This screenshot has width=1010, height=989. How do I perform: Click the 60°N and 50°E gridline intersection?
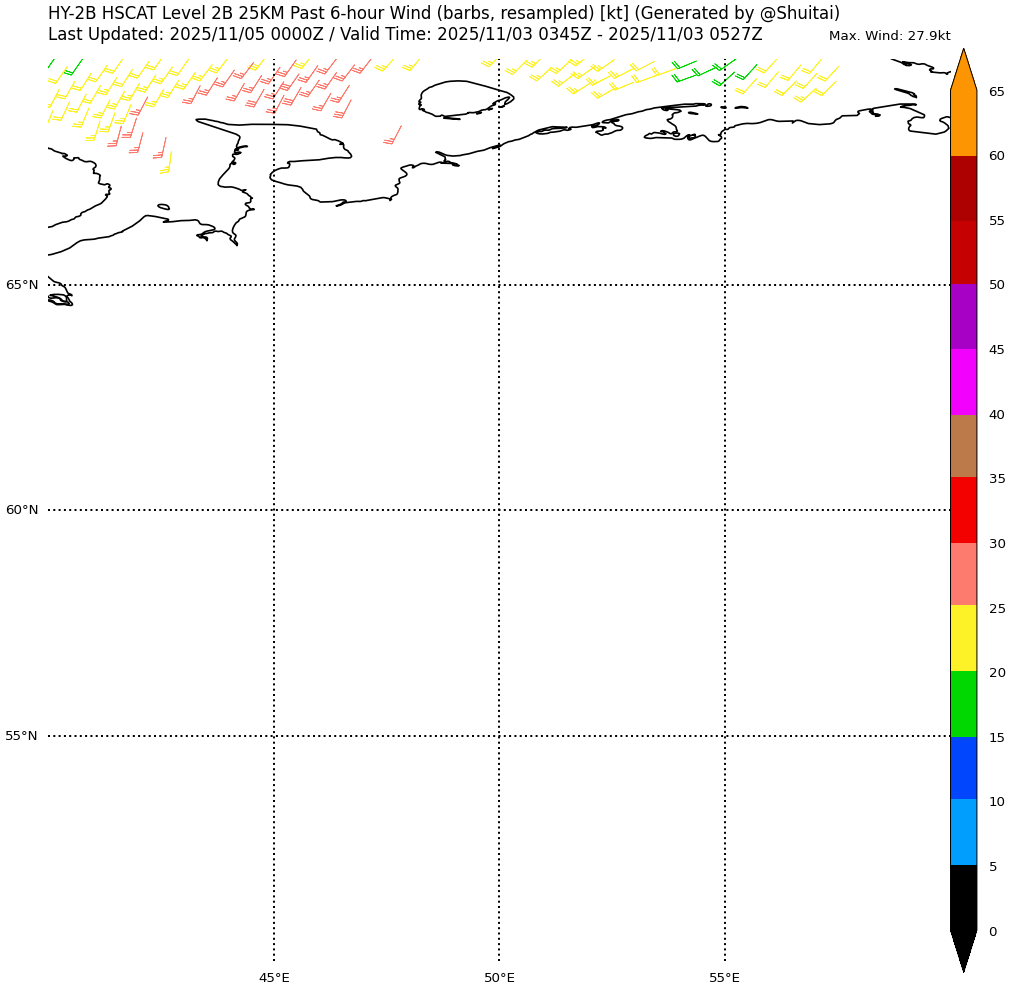[499, 510]
